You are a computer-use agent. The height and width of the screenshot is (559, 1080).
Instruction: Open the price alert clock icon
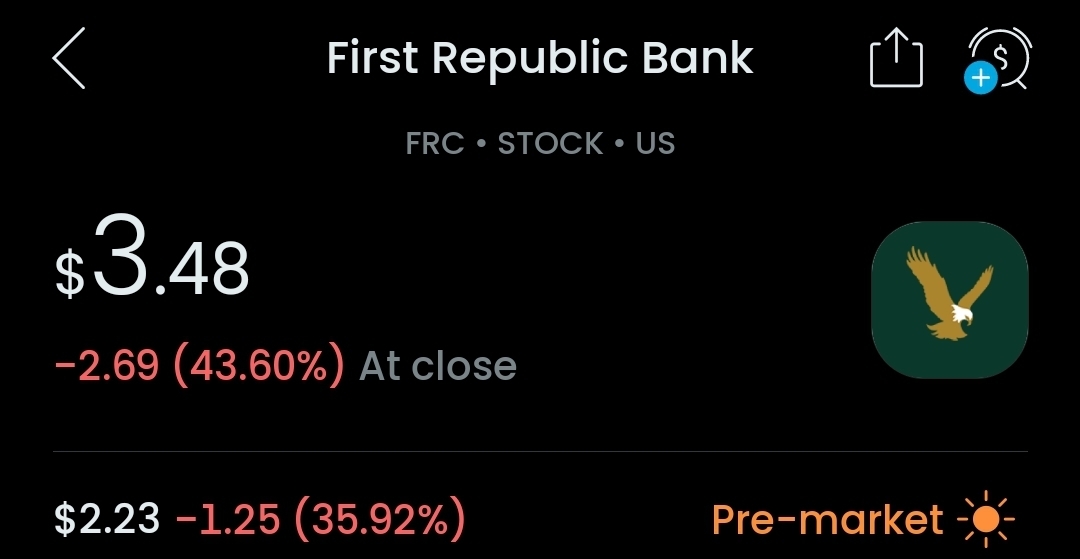1000,60
